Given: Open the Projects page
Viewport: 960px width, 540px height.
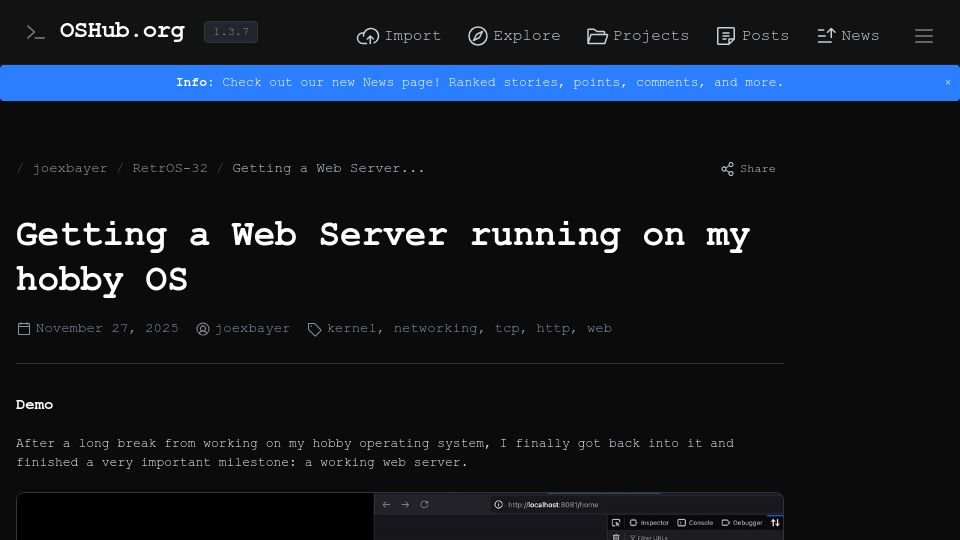Looking at the screenshot, I should 638,36.
